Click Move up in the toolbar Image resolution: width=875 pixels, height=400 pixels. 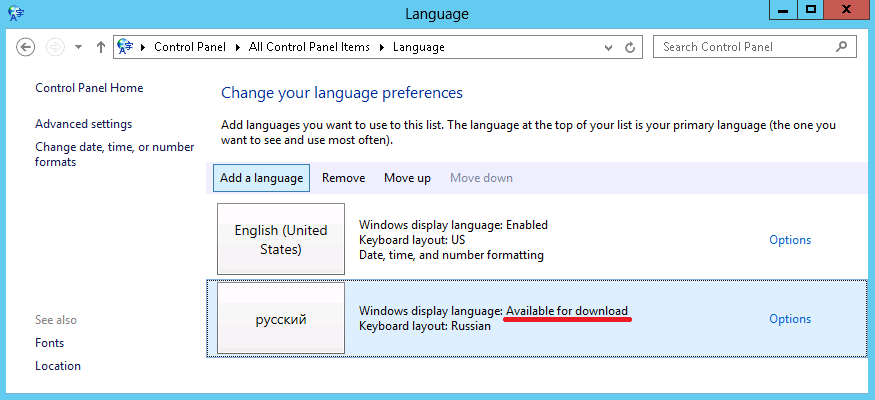pyautogui.click(x=407, y=178)
